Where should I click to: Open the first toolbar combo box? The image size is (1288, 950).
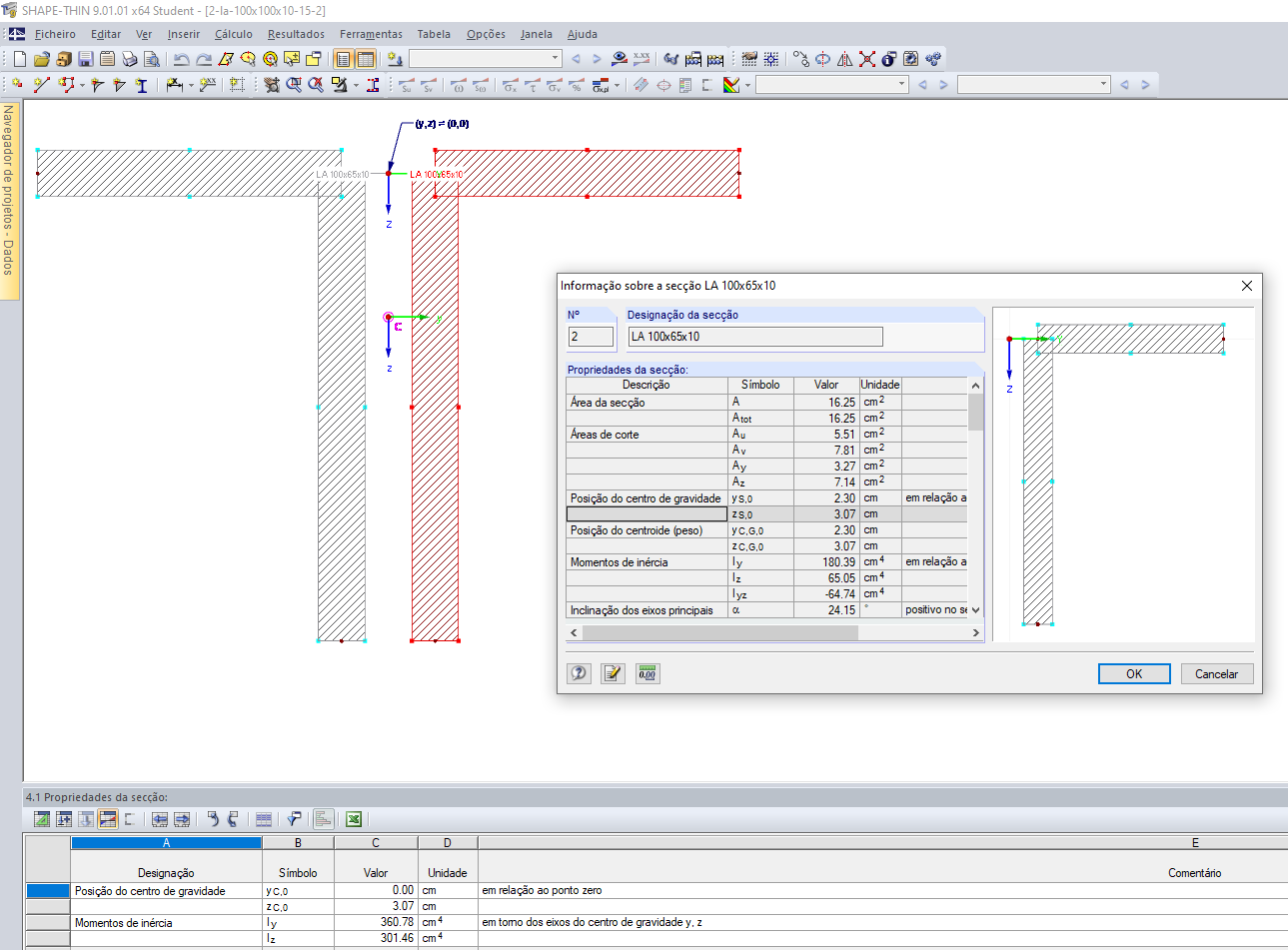(x=486, y=59)
